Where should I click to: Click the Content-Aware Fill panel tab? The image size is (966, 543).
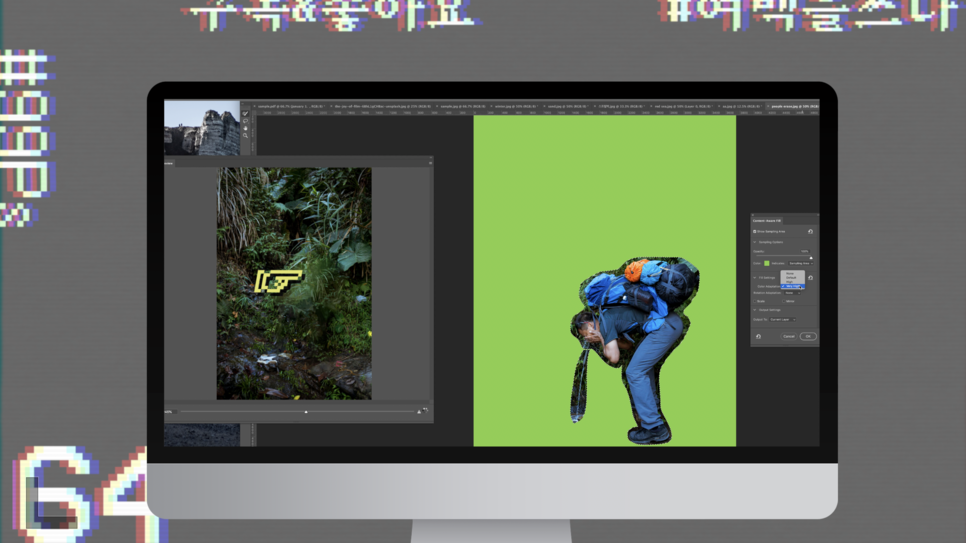(767, 221)
